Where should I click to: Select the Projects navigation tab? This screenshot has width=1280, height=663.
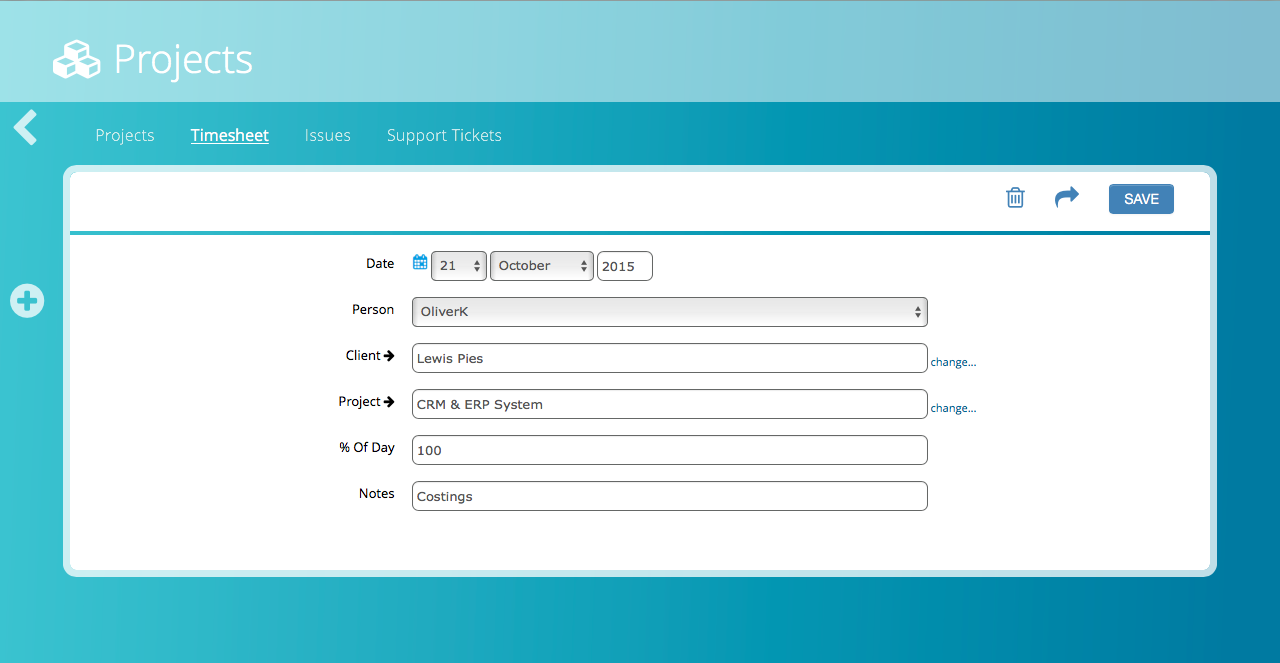pyautogui.click(x=125, y=135)
